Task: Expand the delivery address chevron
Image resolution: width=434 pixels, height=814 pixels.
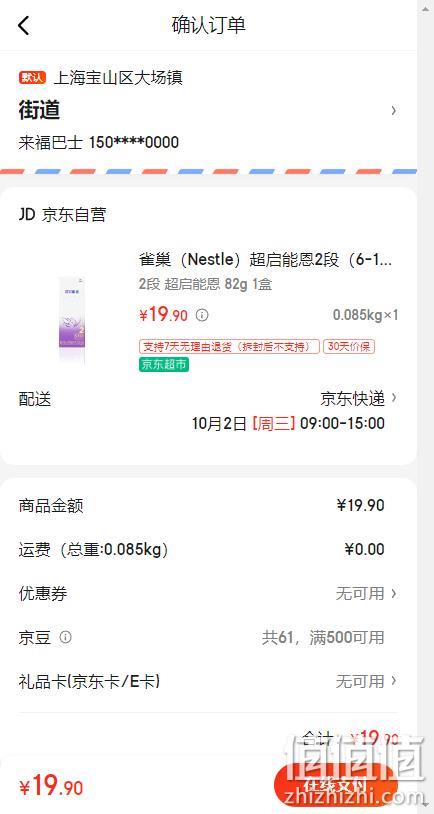Action: tap(394, 110)
